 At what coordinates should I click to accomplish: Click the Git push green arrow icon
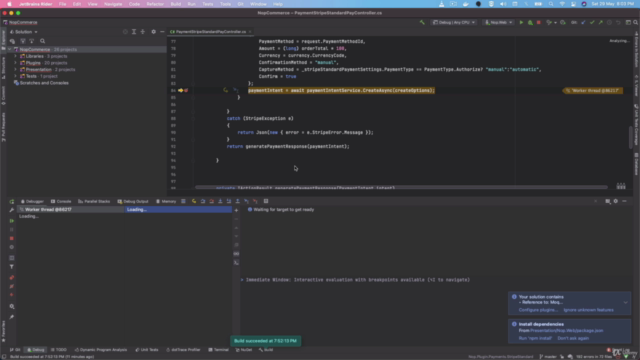pos(600,22)
